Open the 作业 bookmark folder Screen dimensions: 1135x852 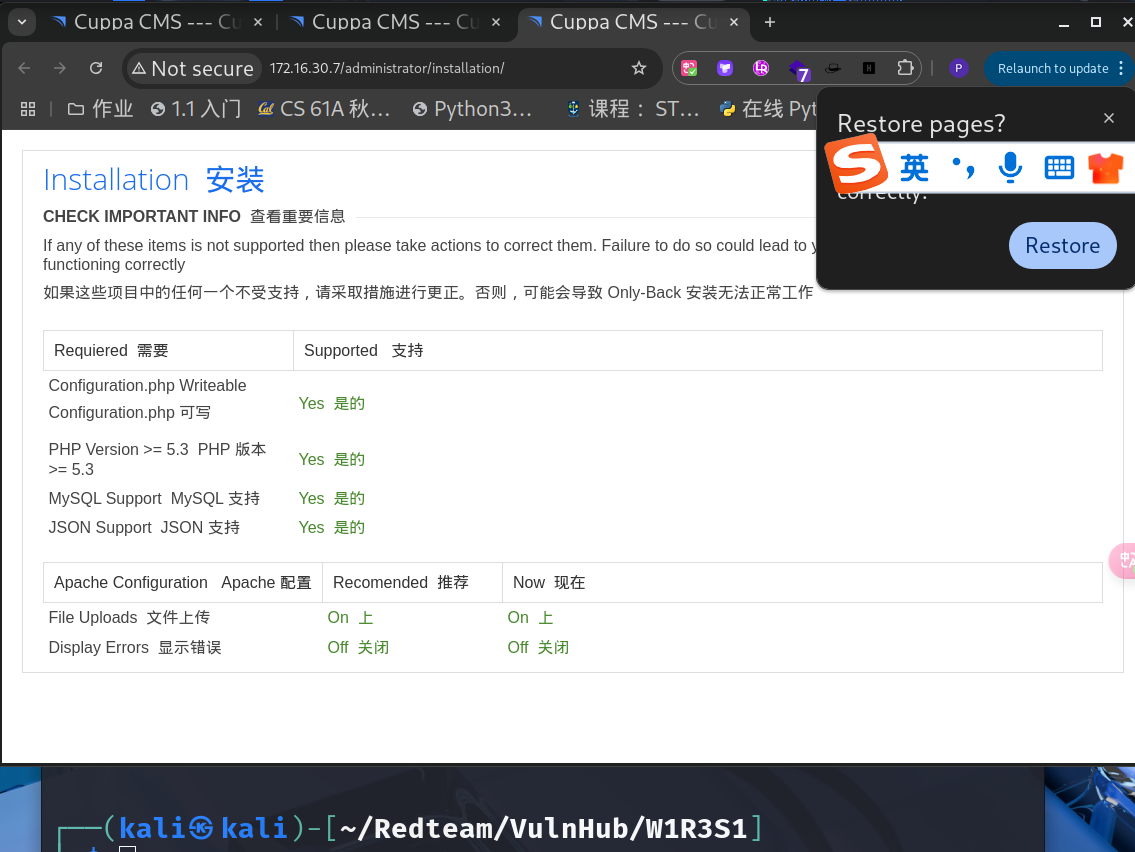[x=100, y=109]
